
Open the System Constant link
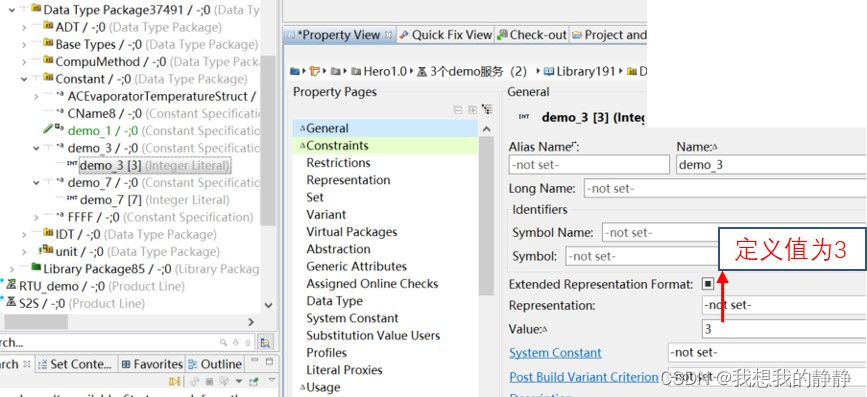pos(555,353)
